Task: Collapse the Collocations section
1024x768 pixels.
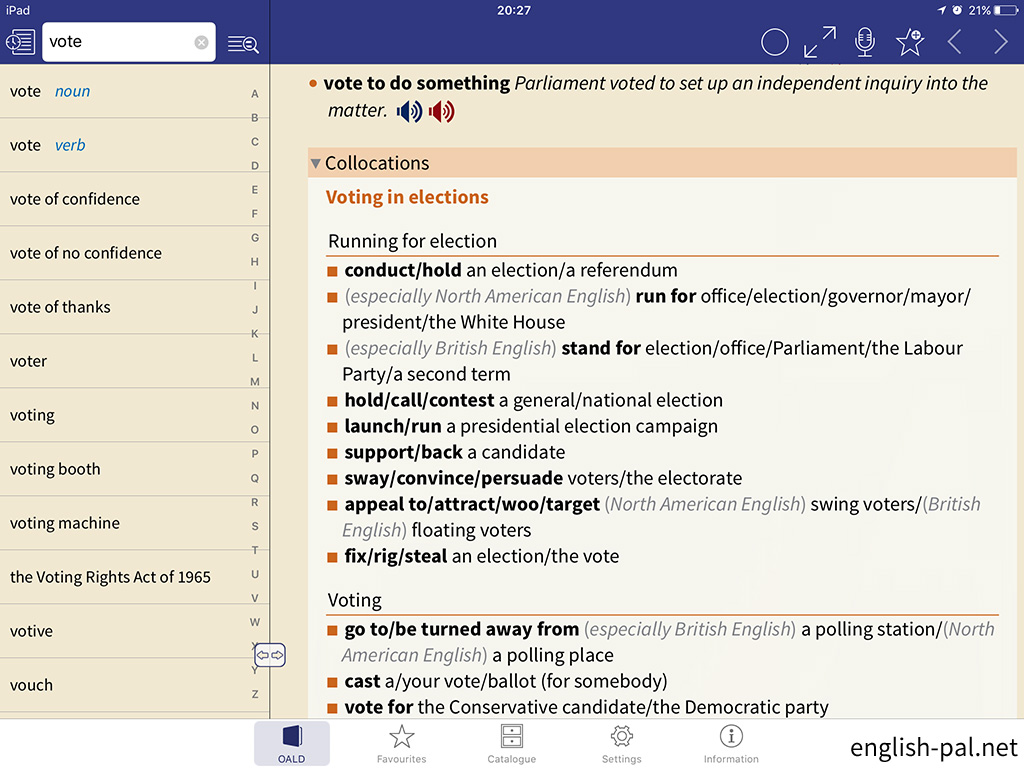Action: pyautogui.click(x=316, y=163)
